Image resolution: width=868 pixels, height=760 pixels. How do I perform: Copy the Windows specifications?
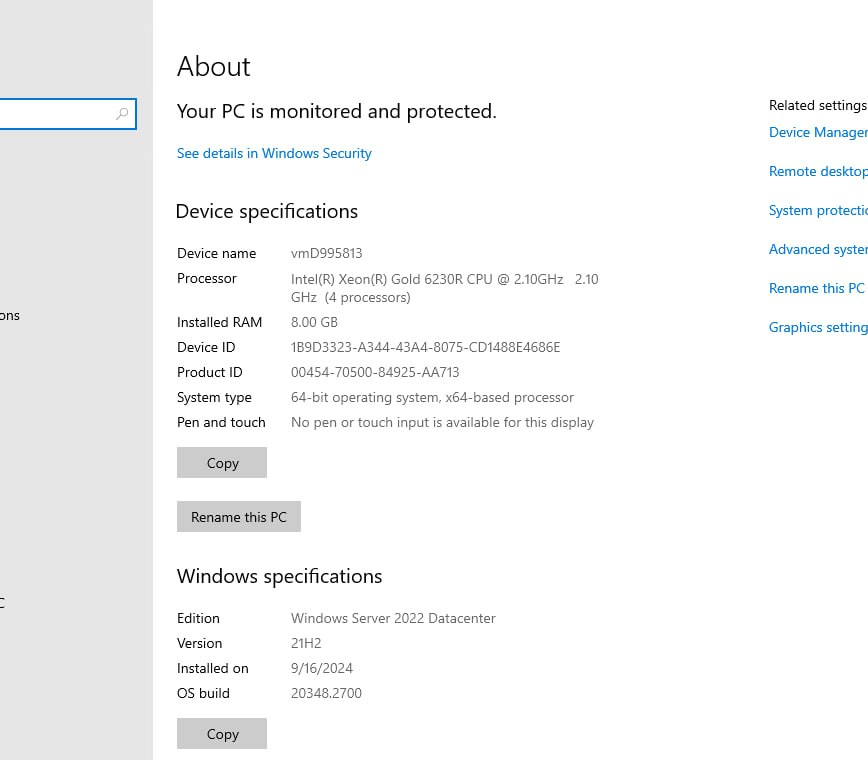point(222,734)
